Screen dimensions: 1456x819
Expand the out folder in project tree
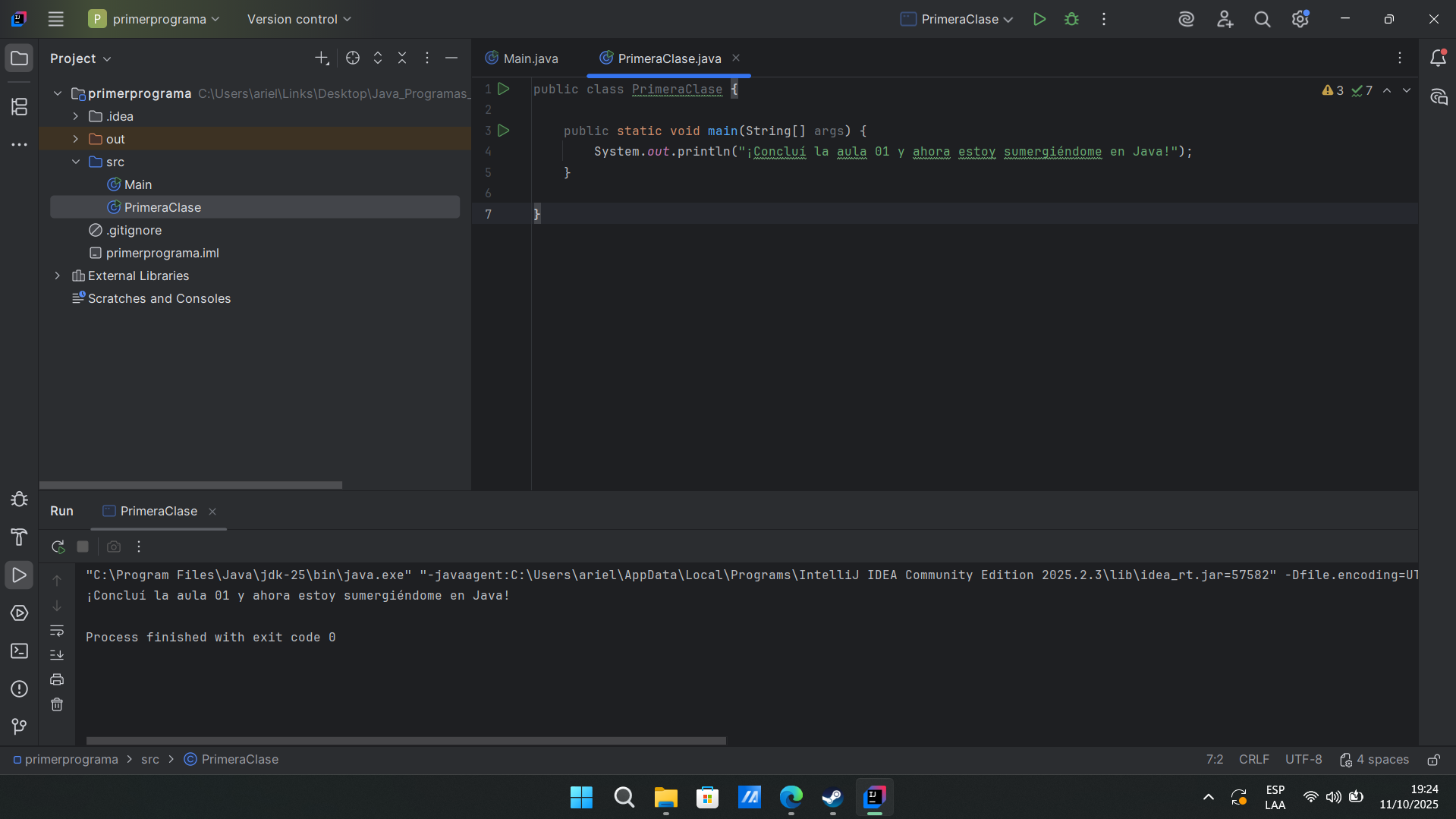coord(76,139)
